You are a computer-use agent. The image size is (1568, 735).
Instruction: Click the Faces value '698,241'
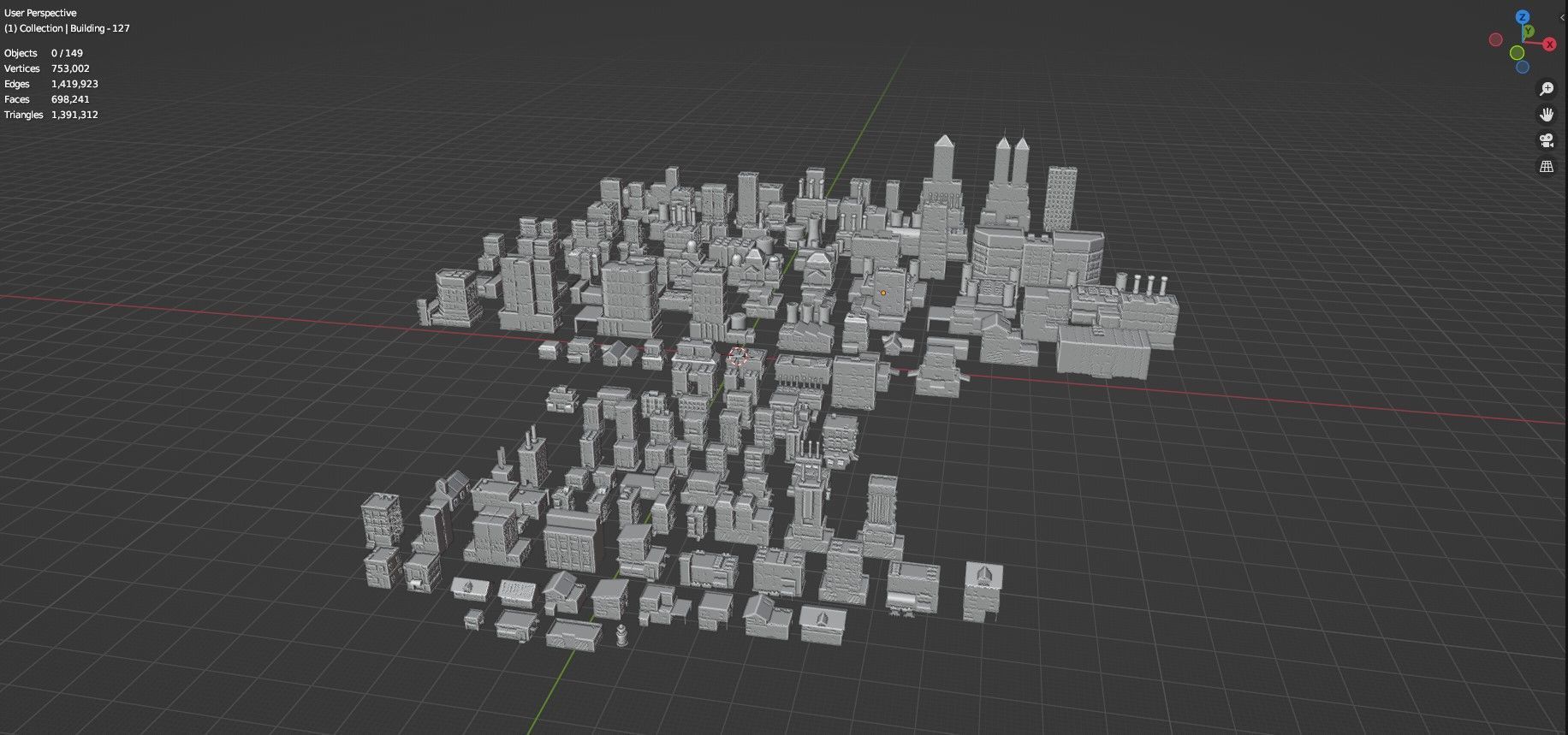coord(70,99)
